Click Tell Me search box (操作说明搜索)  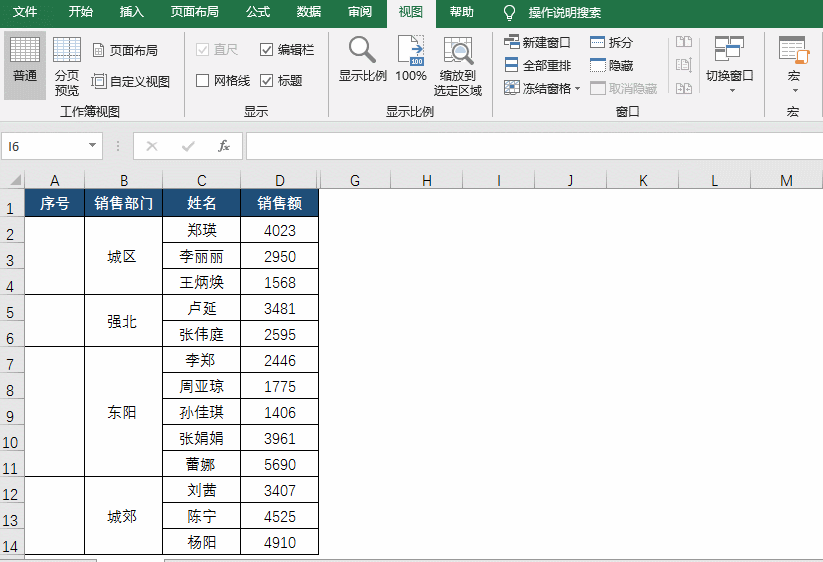click(564, 13)
